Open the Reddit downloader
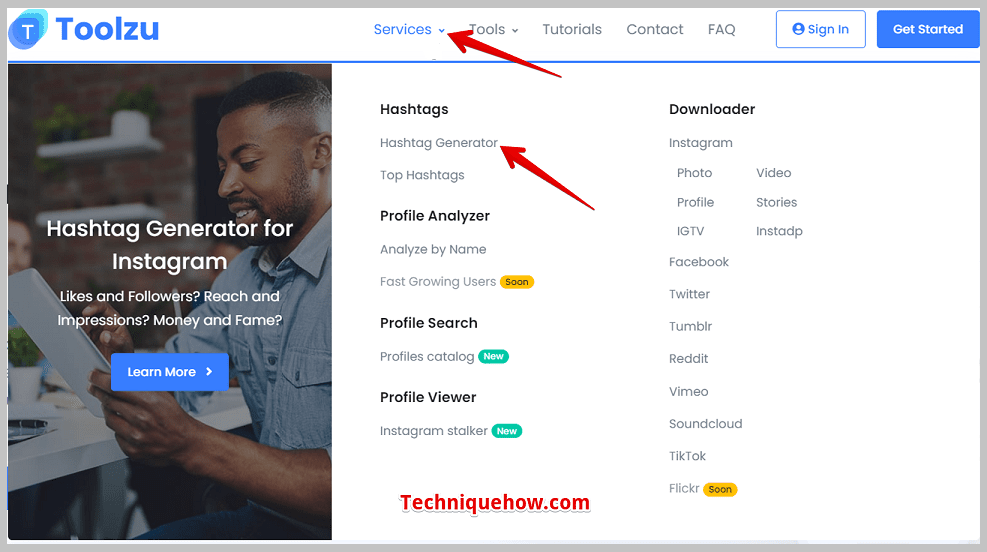Image resolution: width=987 pixels, height=552 pixels. [689, 358]
